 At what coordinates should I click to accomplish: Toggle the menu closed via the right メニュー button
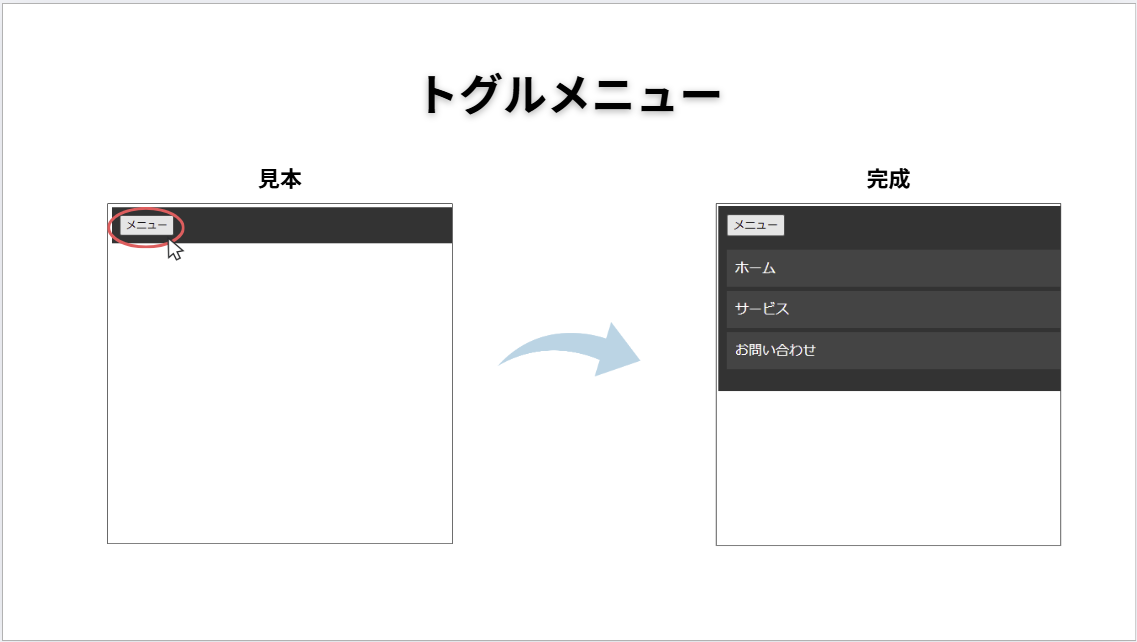[757, 225]
